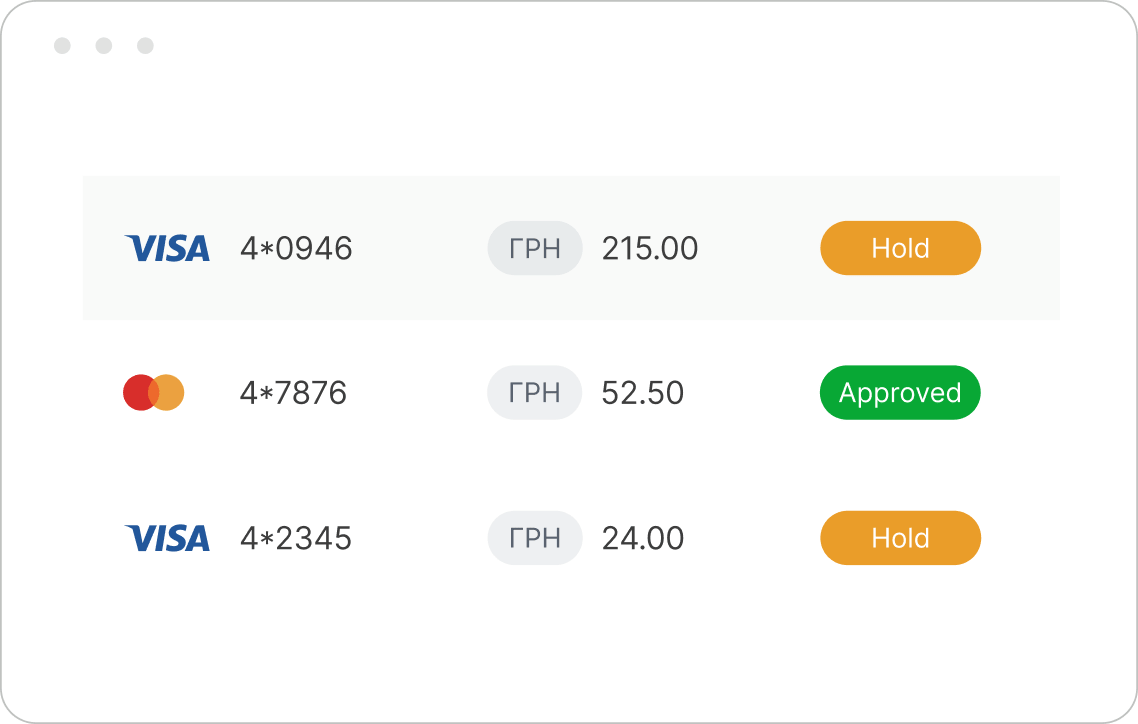Click the first window control dot
Screen dimensions: 1138x724
[x=62, y=46]
